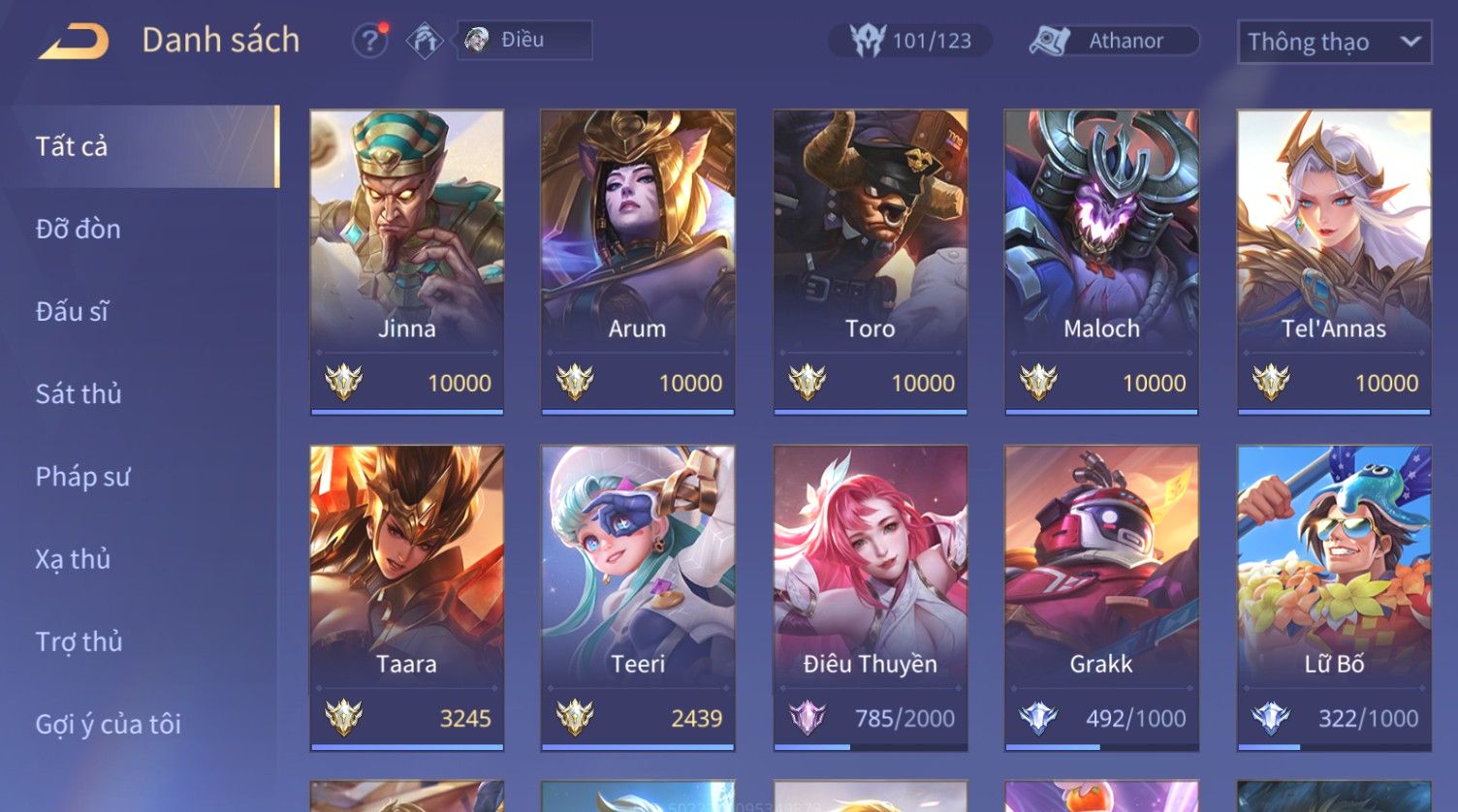
Task: Expand the Athanor region selector
Action: point(1115,41)
